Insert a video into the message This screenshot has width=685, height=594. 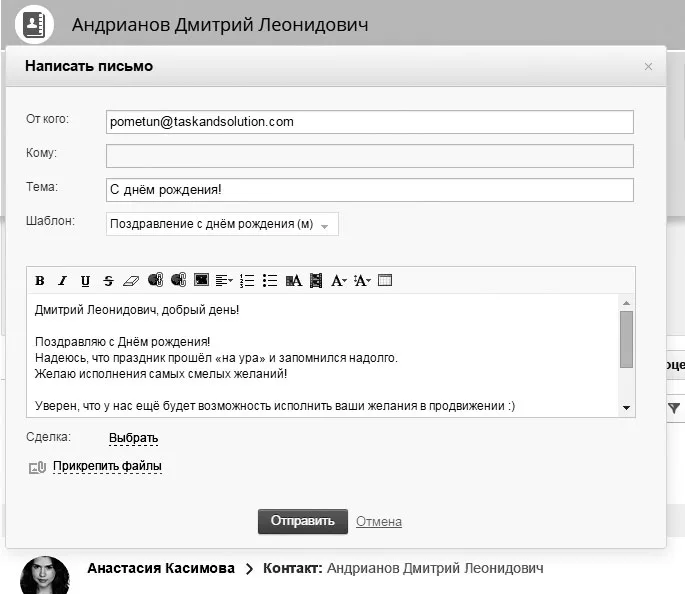click(x=316, y=280)
